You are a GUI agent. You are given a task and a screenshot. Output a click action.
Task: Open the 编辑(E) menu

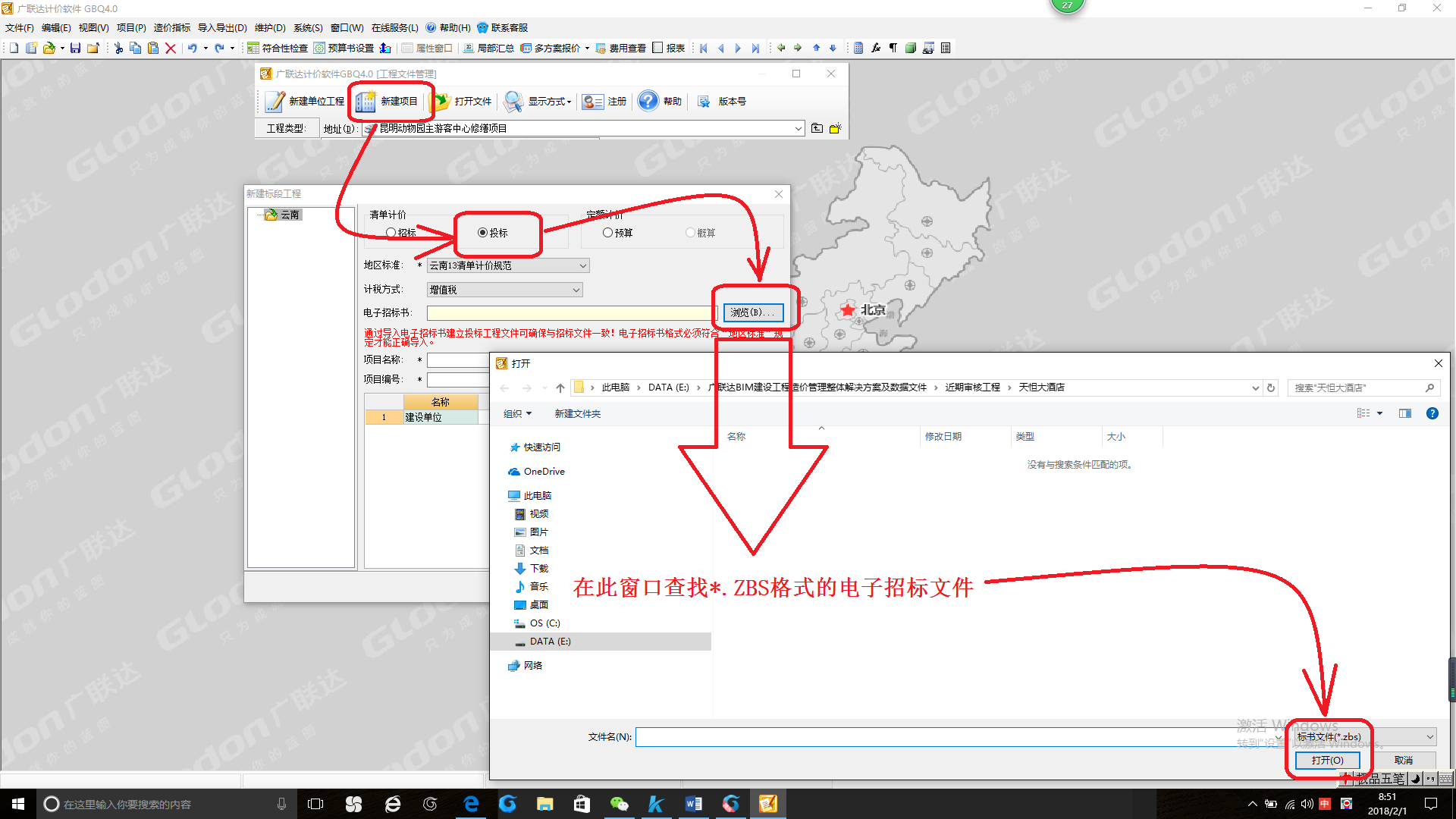pyautogui.click(x=56, y=27)
